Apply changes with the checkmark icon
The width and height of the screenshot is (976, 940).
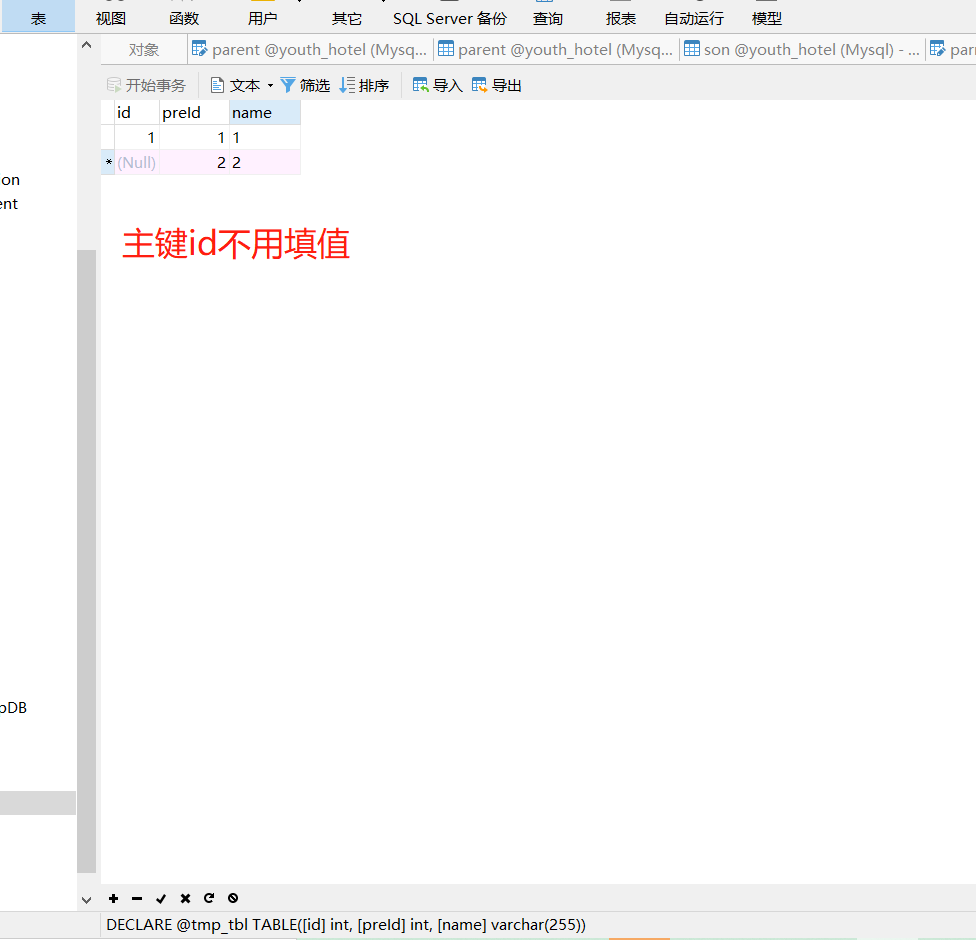click(161, 898)
